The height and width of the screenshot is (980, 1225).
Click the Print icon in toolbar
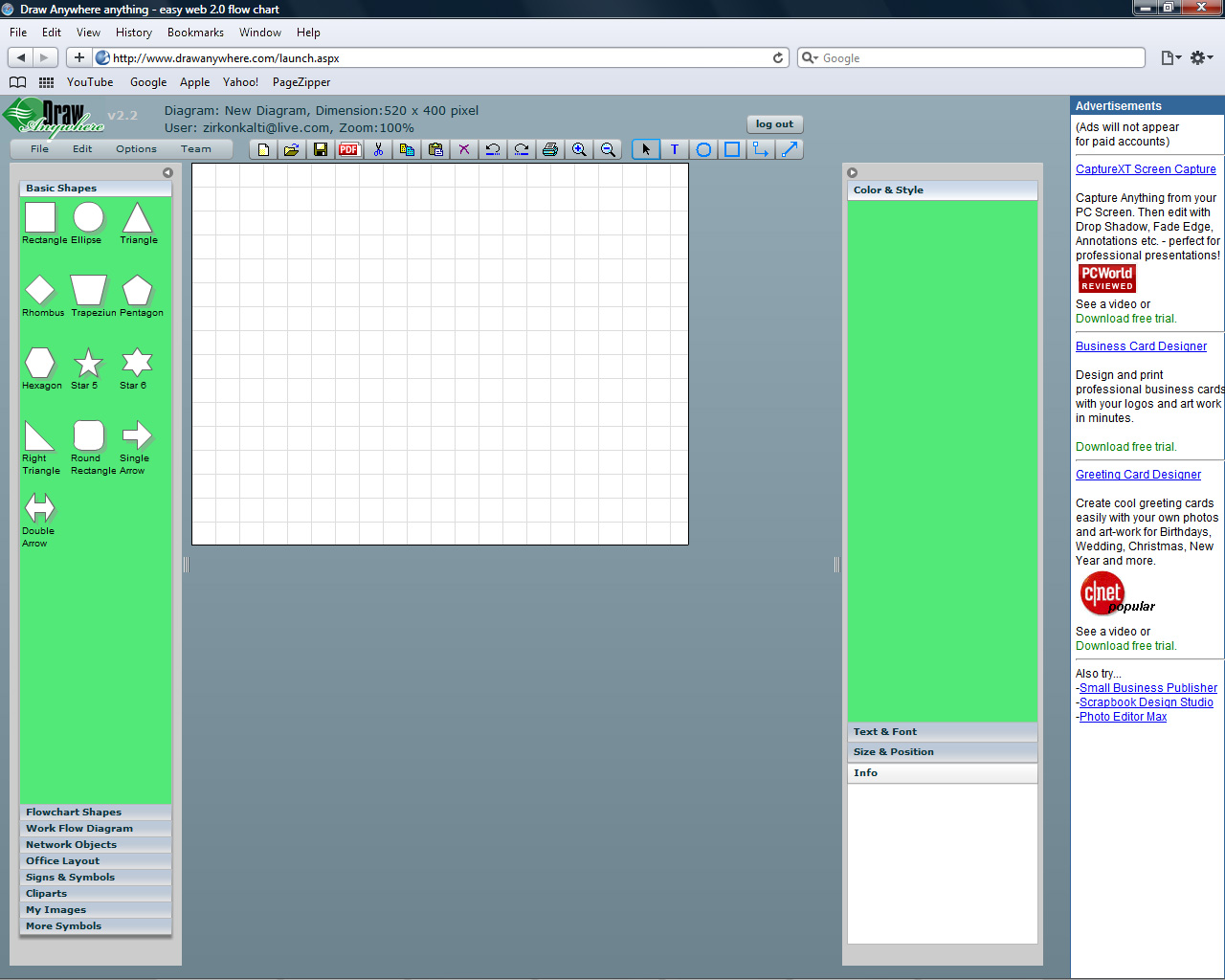click(550, 149)
